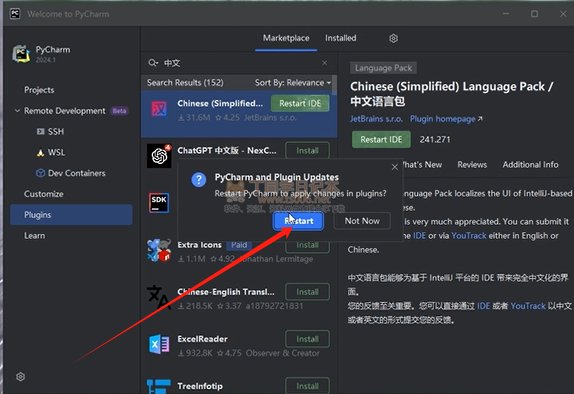
Task: Open the Reviews tab
Action: (x=472, y=165)
